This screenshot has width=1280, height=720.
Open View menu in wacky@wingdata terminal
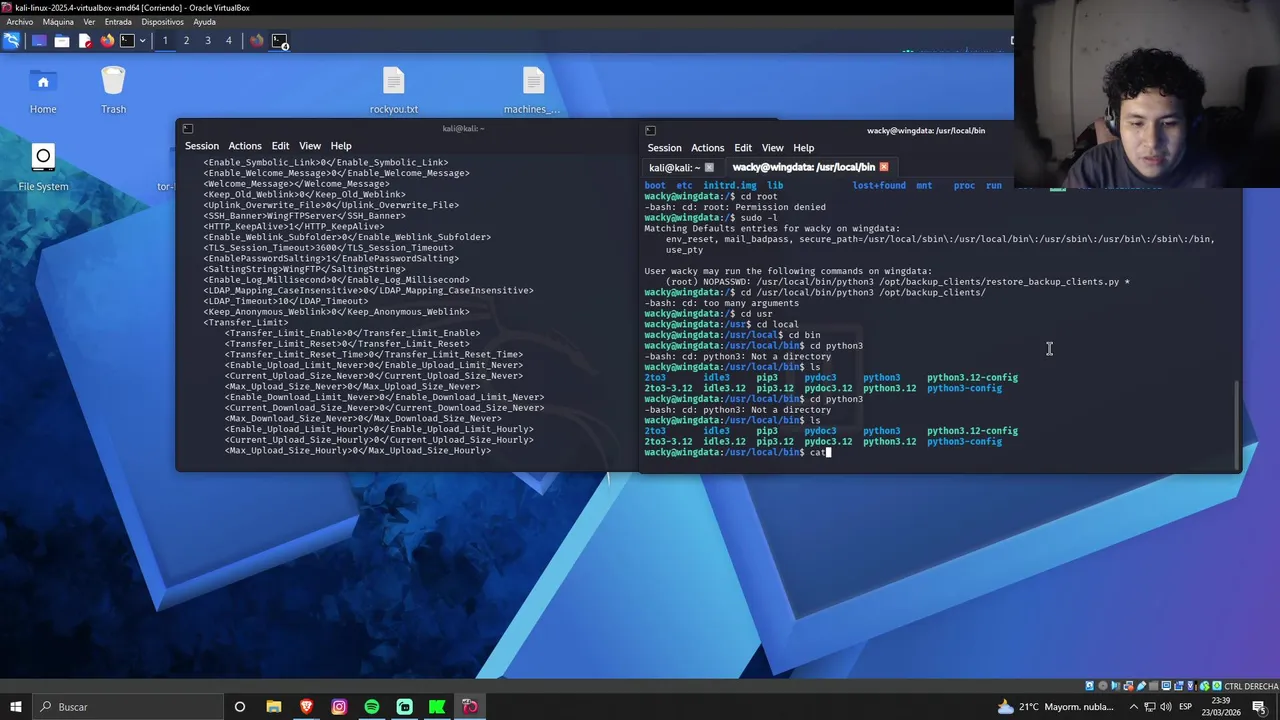click(773, 148)
